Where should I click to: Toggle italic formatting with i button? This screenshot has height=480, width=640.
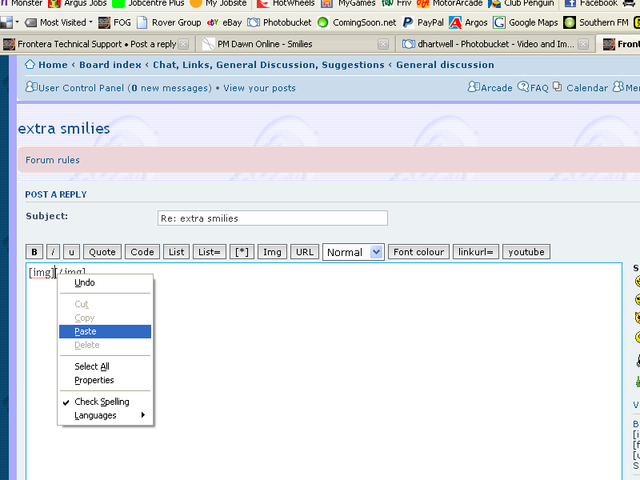[x=54, y=252]
